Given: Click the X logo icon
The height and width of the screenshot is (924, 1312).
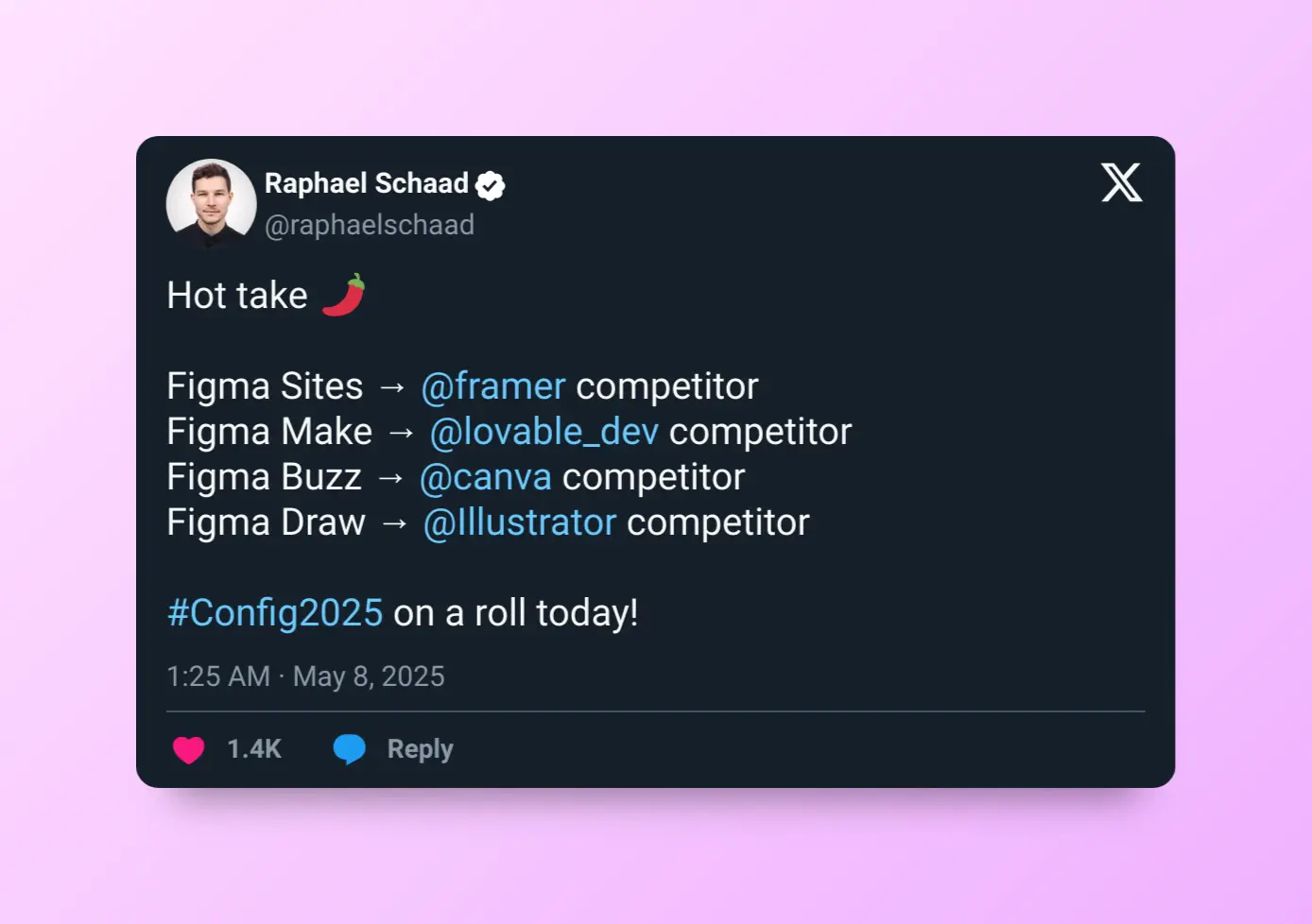Looking at the screenshot, I should (x=1122, y=182).
